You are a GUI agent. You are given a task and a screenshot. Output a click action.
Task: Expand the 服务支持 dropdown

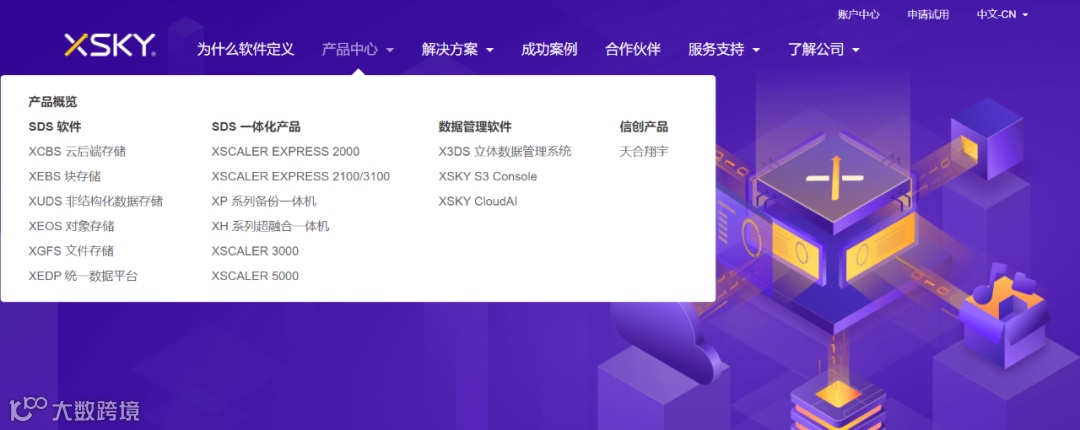click(724, 50)
